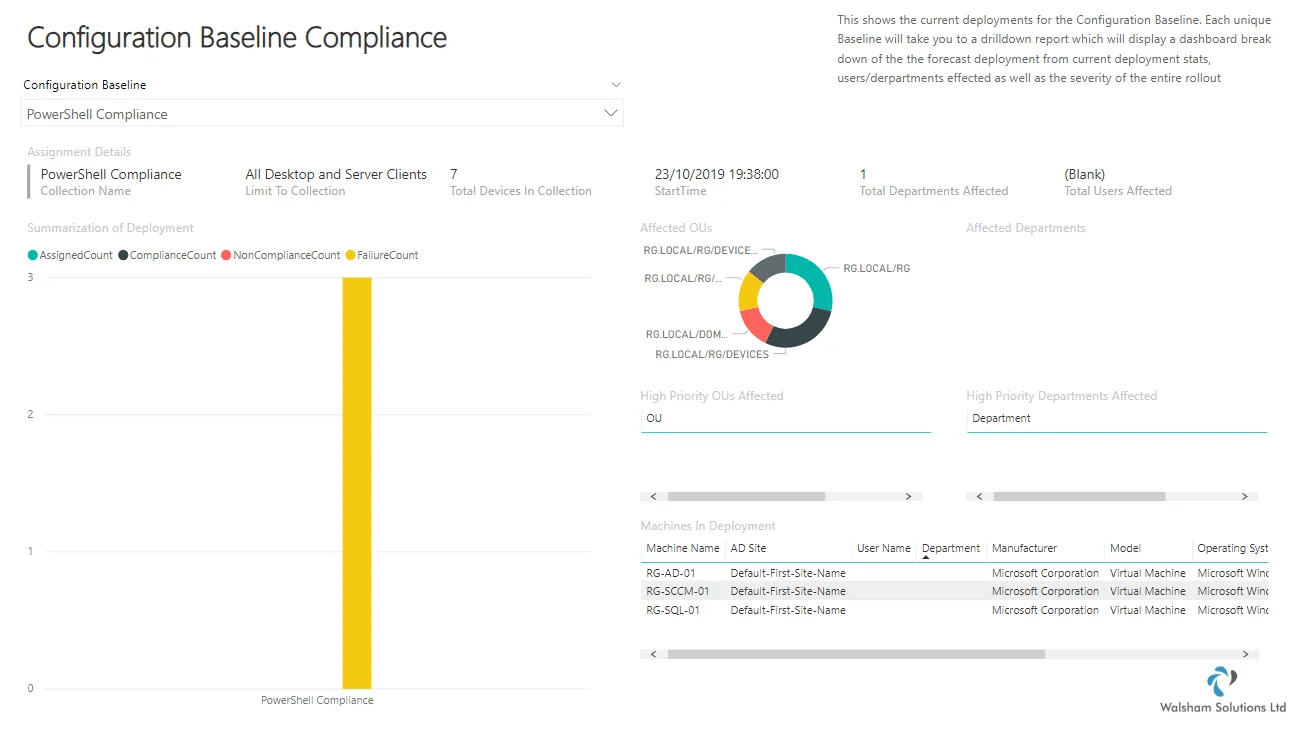
Task: Select the NonComplianceCount legend item
Action: pos(281,255)
